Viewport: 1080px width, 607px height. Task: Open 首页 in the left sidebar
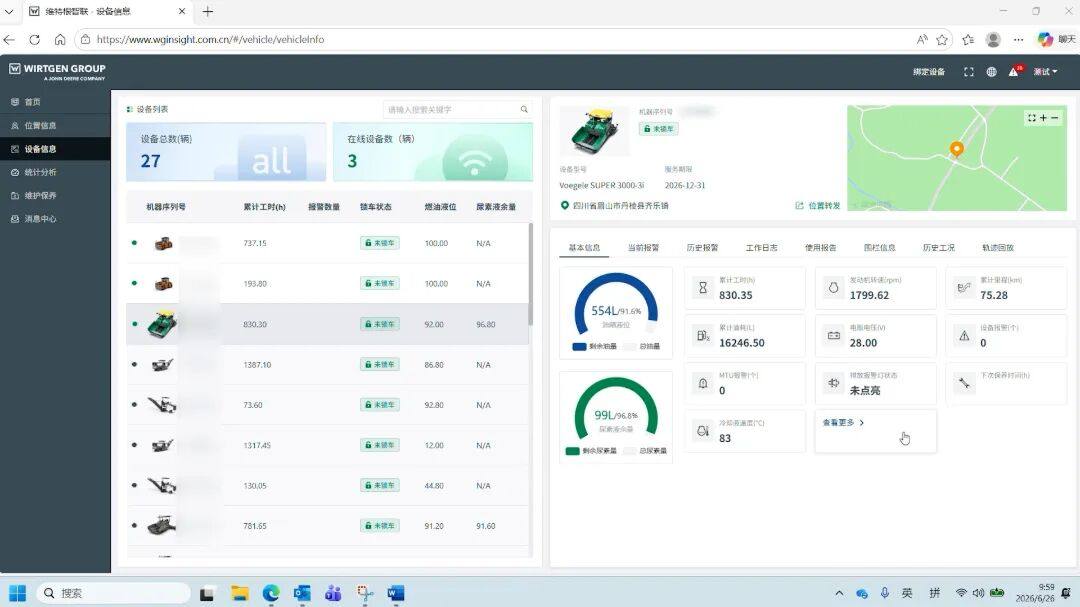point(32,102)
